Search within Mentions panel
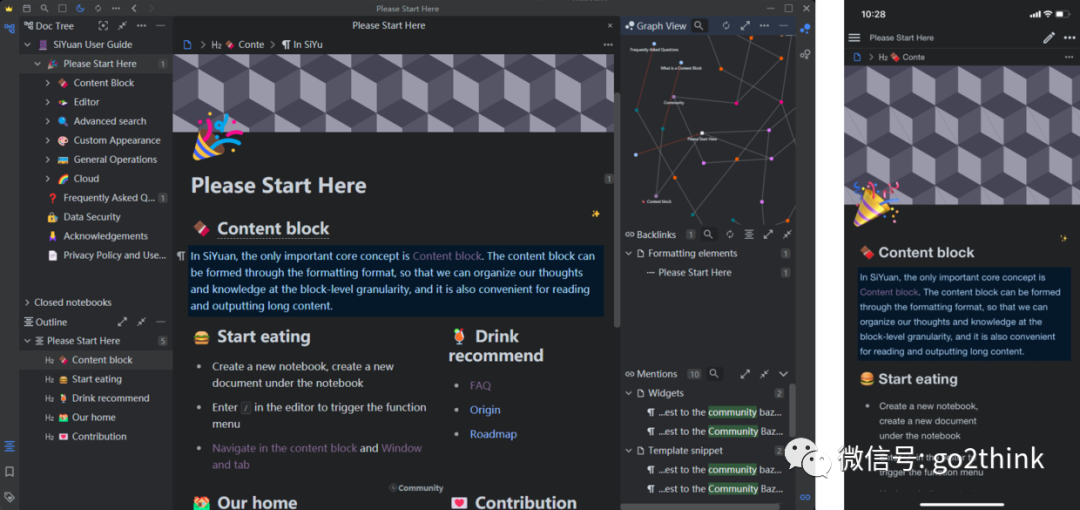 [714, 374]
